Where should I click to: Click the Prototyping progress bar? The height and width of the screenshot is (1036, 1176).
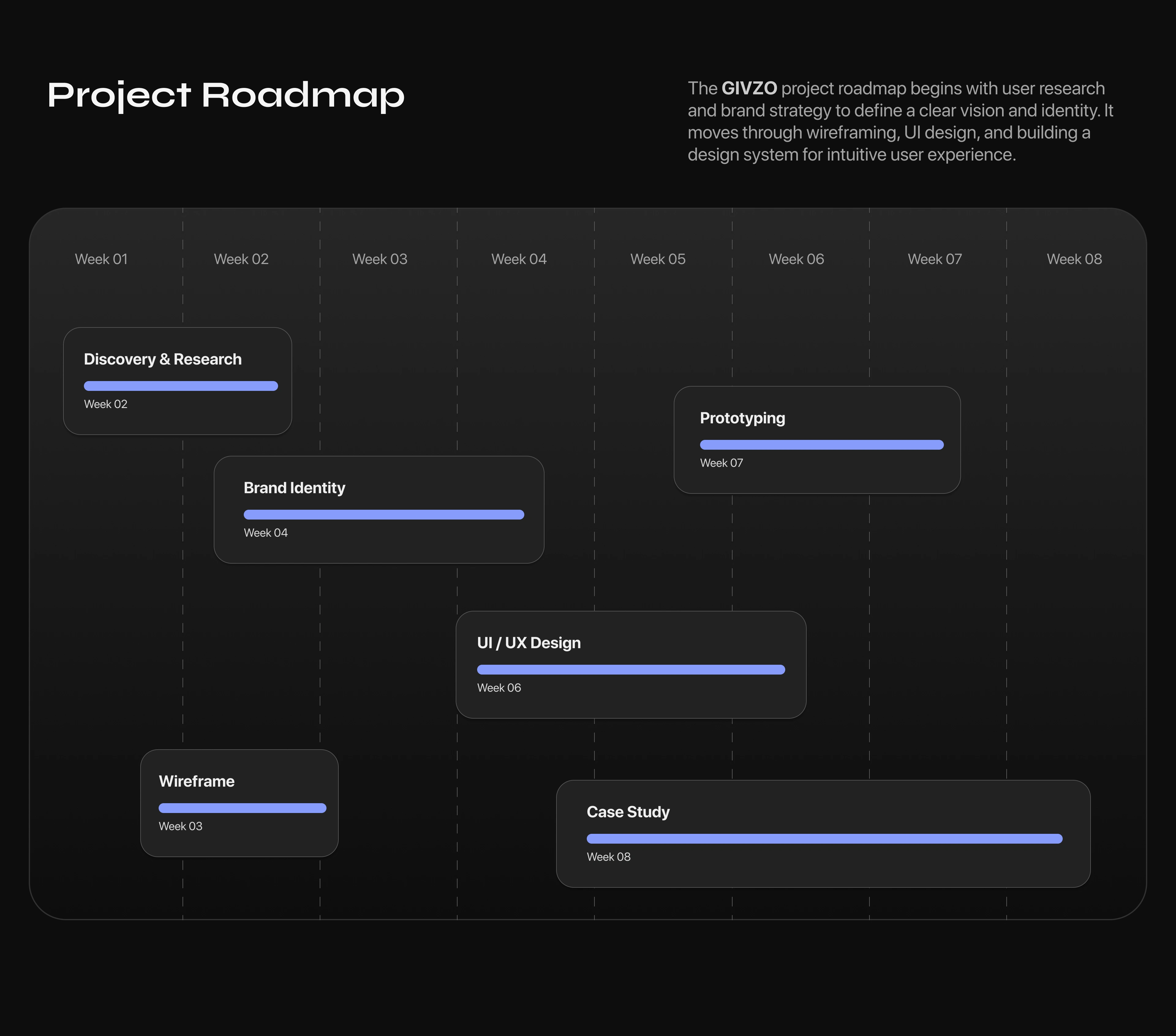821,445
